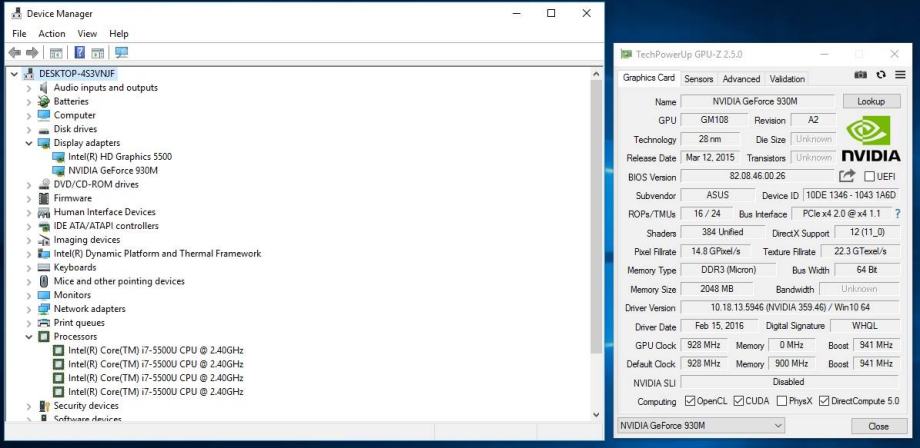The height and width of the screenshot is (448, 920).
Task: Toggle the UEFI checkbox
Action: (x=869, y=177)
